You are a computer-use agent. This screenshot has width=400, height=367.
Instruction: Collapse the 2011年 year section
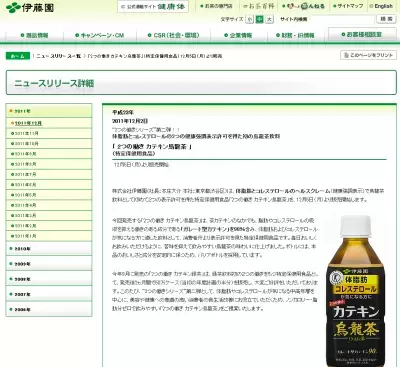click(49, 111)
